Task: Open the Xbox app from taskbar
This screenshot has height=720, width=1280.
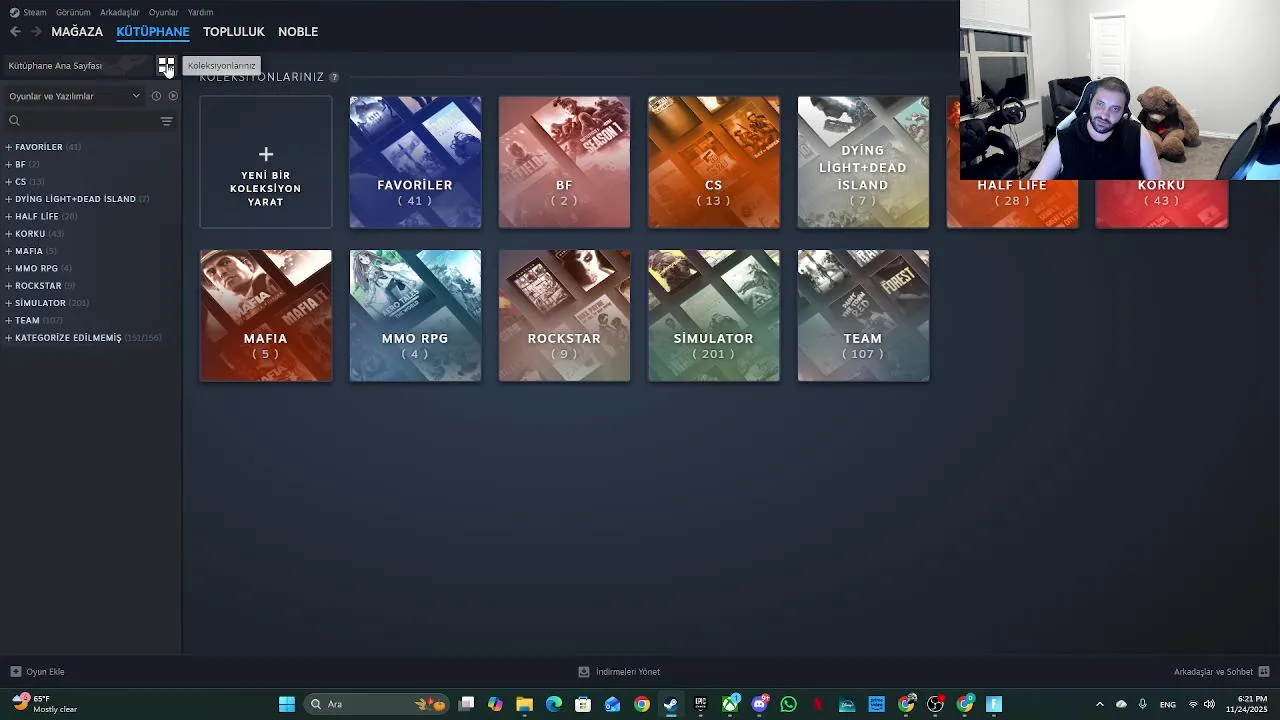Action: (730, 704)
